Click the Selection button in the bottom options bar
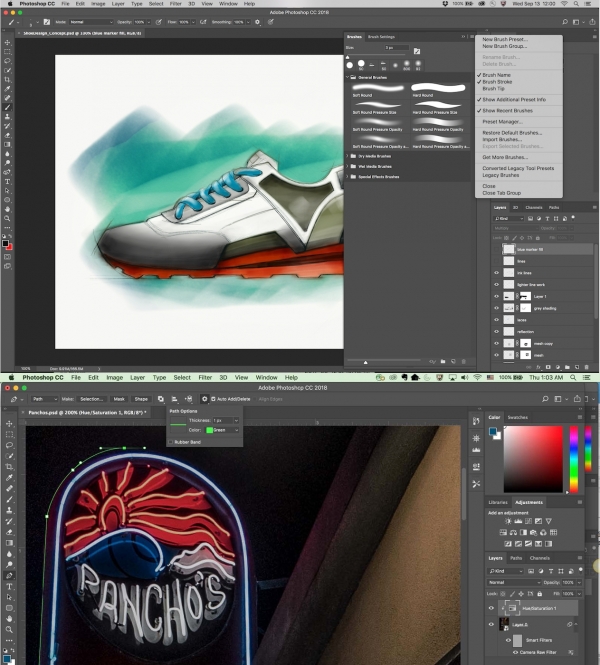 92,399
